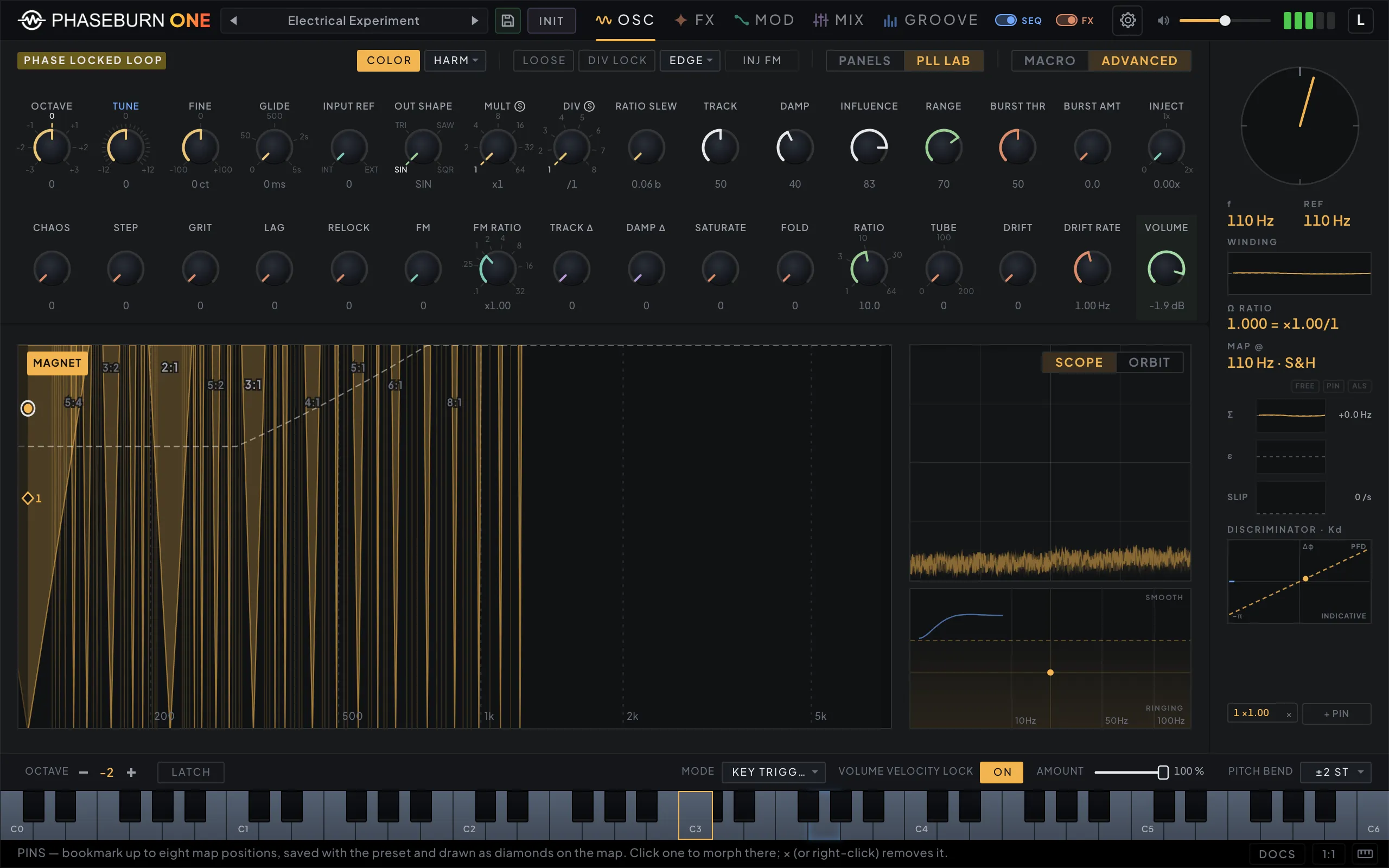The width and height of the screenshot is (1389, 868).
Task: Open DOCS from the status bar
Action: (1277, 854)
